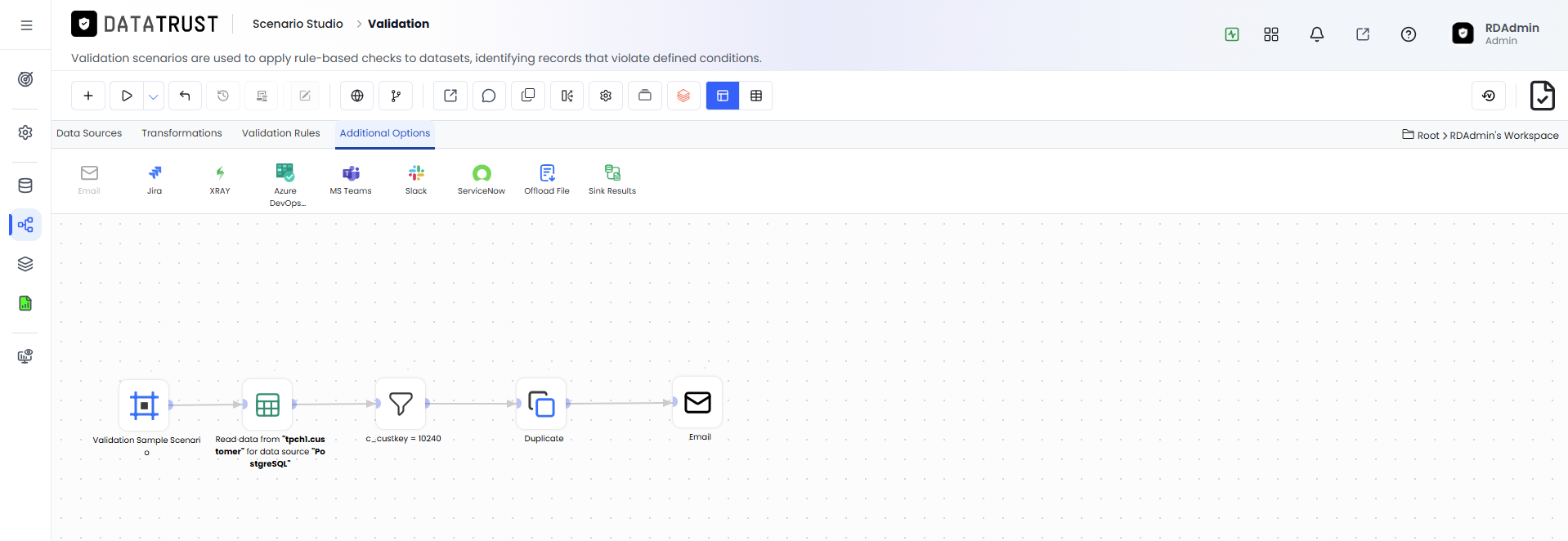Open scenario settings gear in toolbar

606,96
